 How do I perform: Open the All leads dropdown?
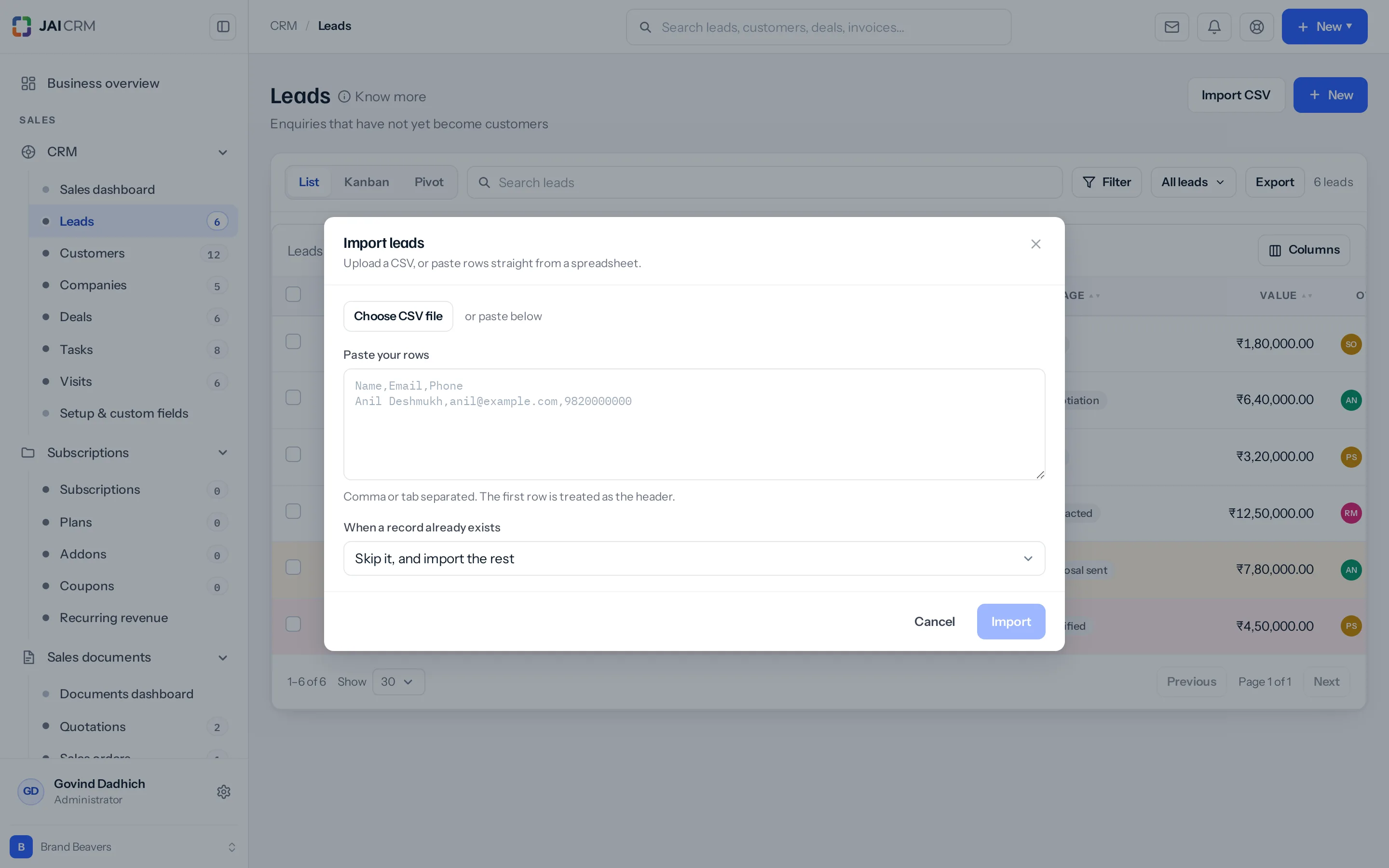tap(1193, 182)
